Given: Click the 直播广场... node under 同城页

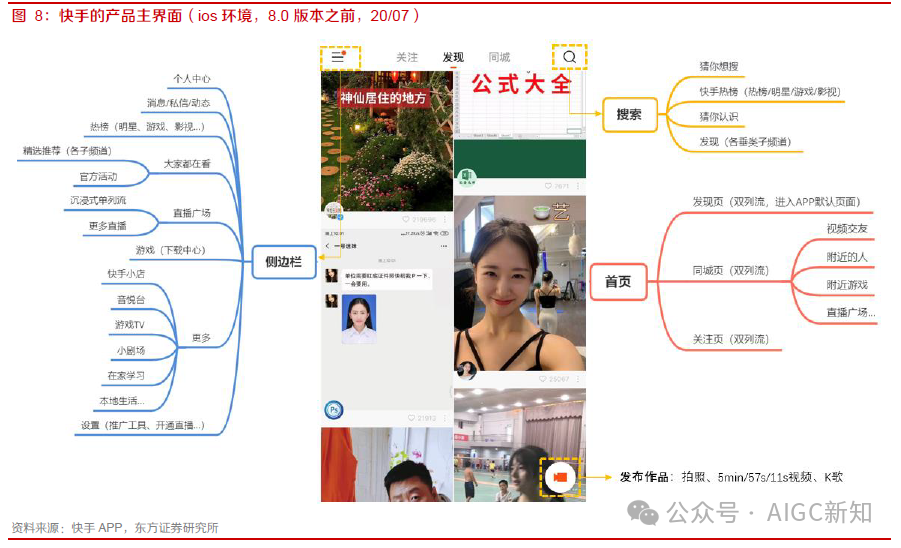Looking at the screenshot, I should 851,312.
